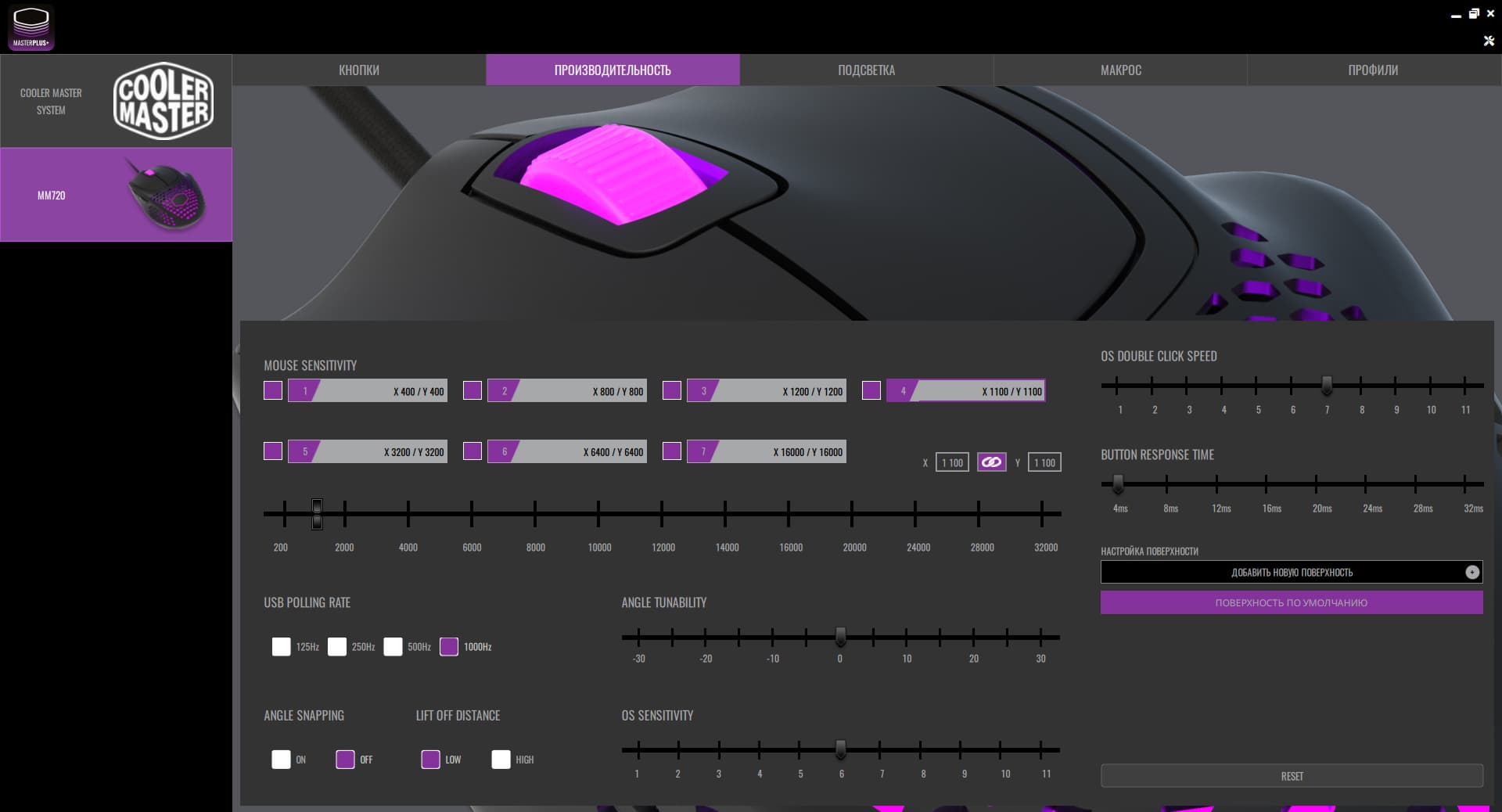Viewport: 1502px width, 812px height.
Task: Select DPI preset X 800 / Y 800
Action: point(567,390)
